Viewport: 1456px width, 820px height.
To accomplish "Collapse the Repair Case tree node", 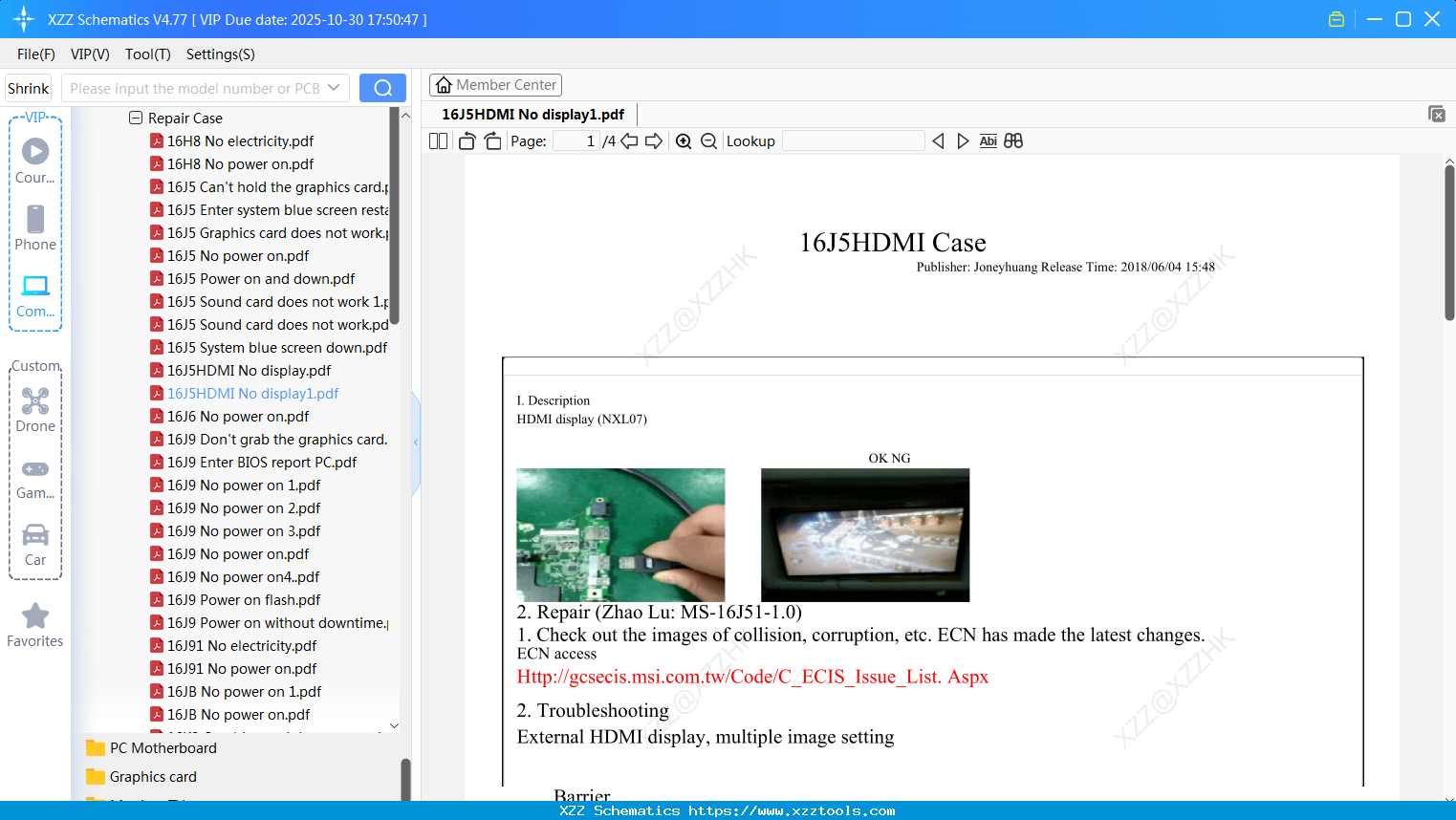I will tap(136, 118).
